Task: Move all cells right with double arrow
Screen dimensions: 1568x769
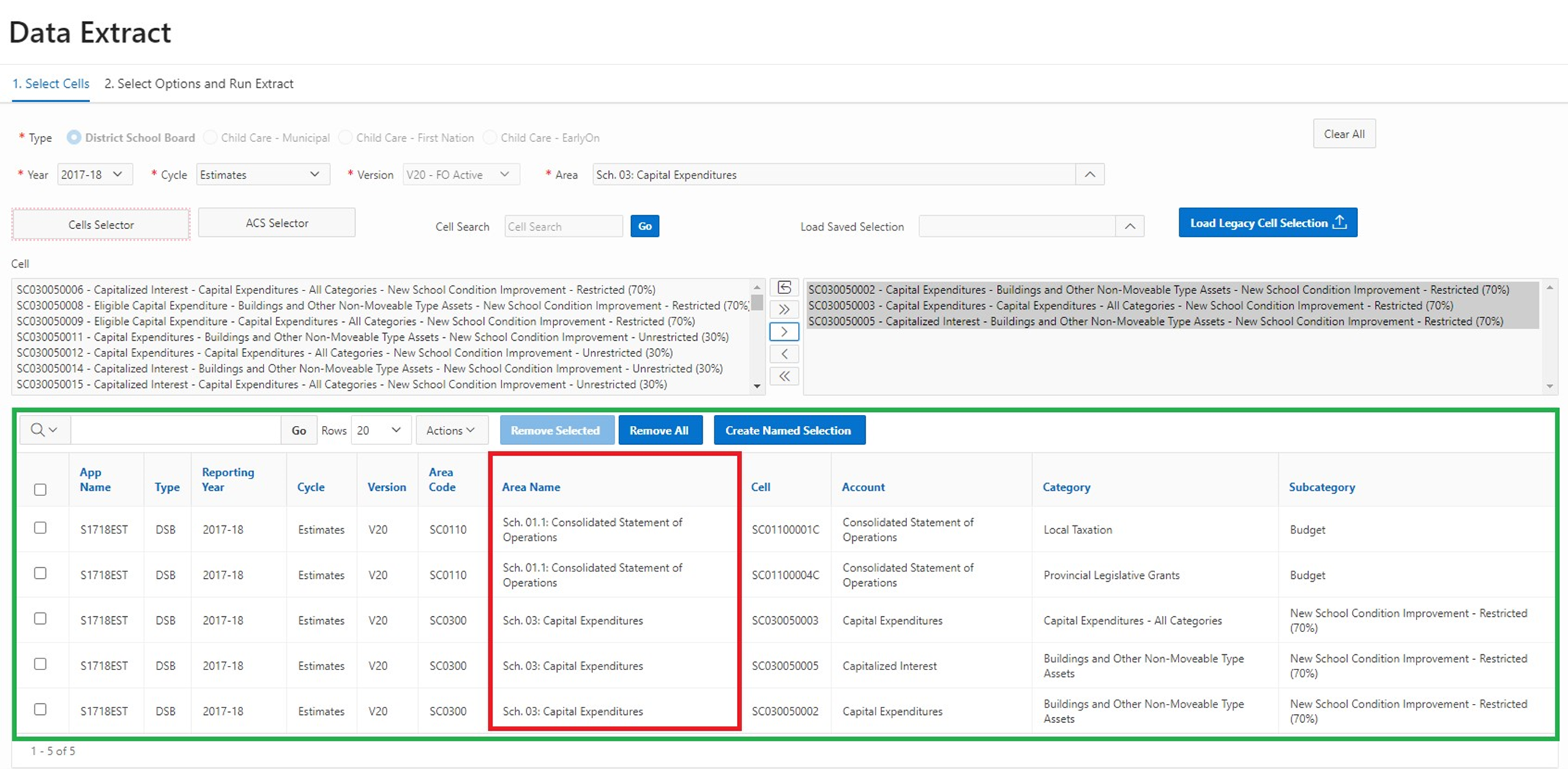Action: click(x=784, y=310)
